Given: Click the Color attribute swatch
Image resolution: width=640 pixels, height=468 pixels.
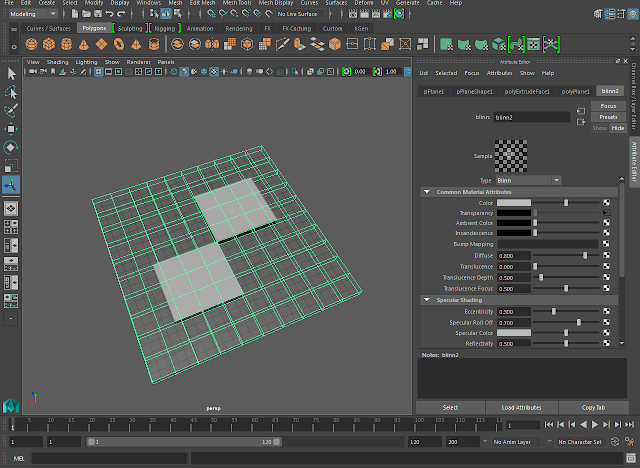Looking at the screenshot, I should click(x=513, y=202).
